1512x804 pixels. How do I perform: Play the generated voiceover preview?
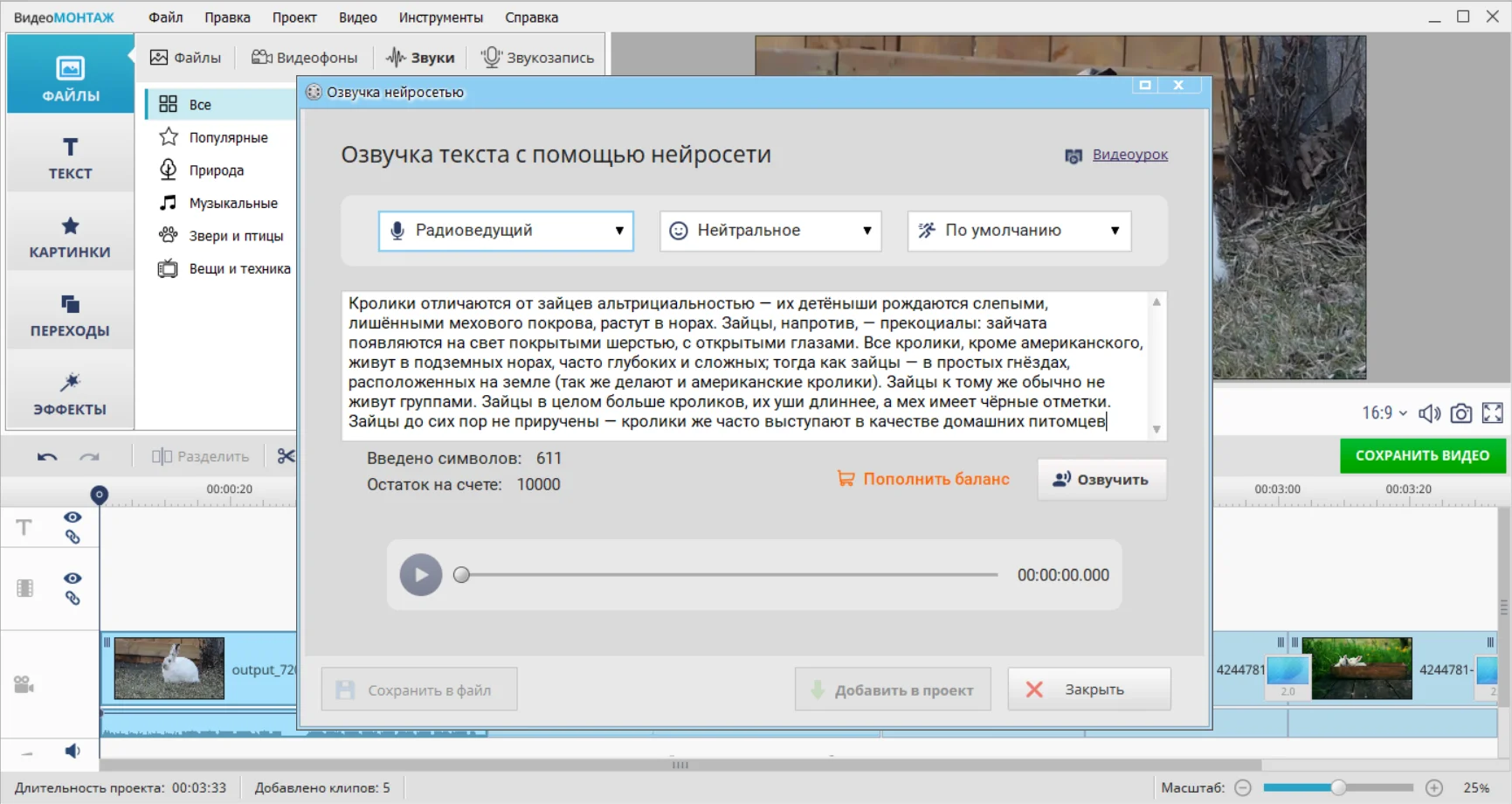(421, 575)
